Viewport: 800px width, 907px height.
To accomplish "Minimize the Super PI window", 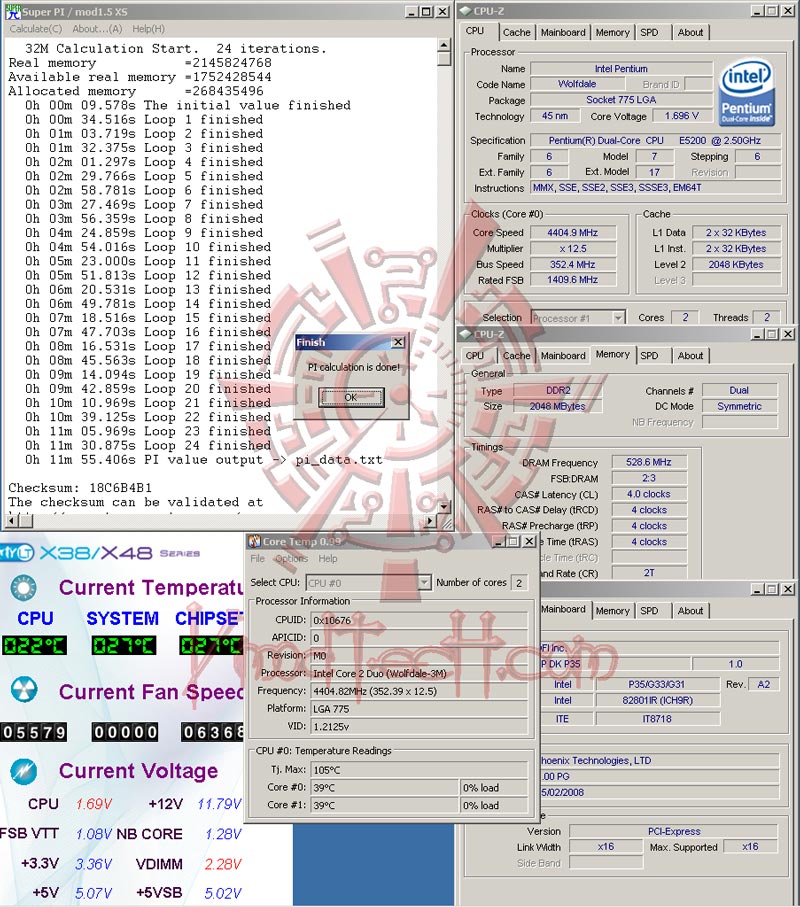I will click(x=411, y=12).
